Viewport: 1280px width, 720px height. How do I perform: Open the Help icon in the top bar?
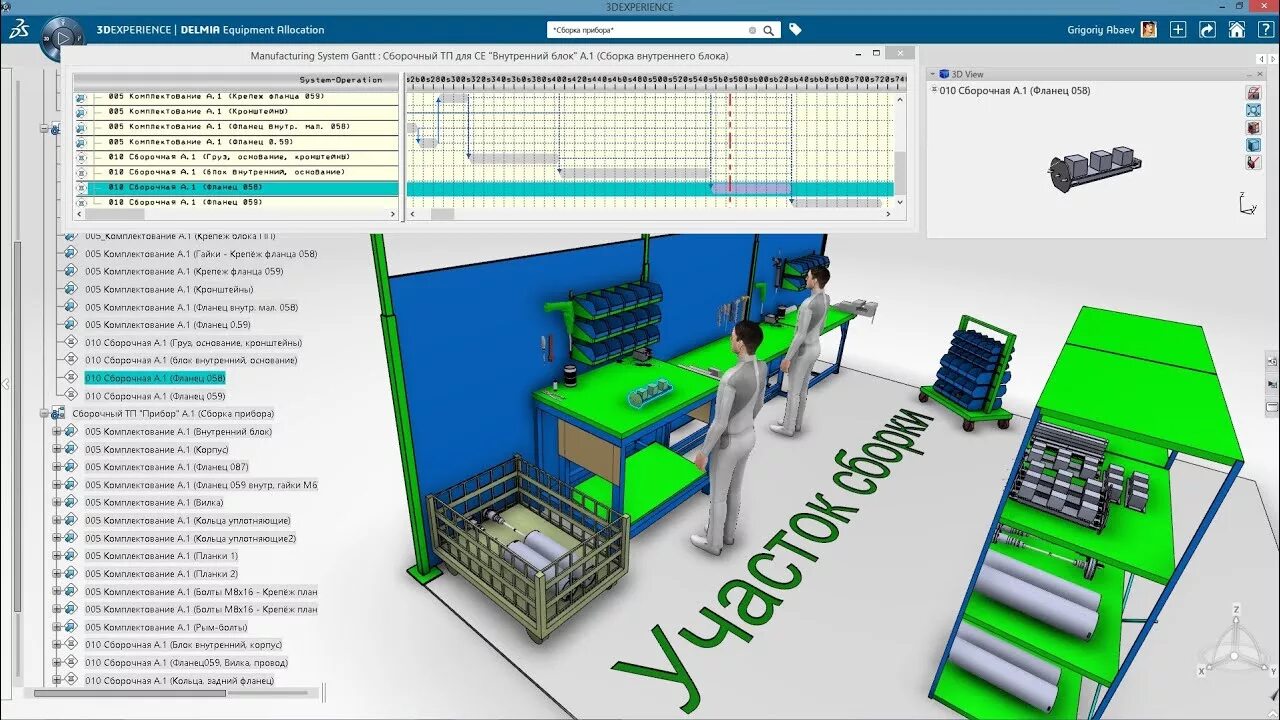tap(1268, 29)
